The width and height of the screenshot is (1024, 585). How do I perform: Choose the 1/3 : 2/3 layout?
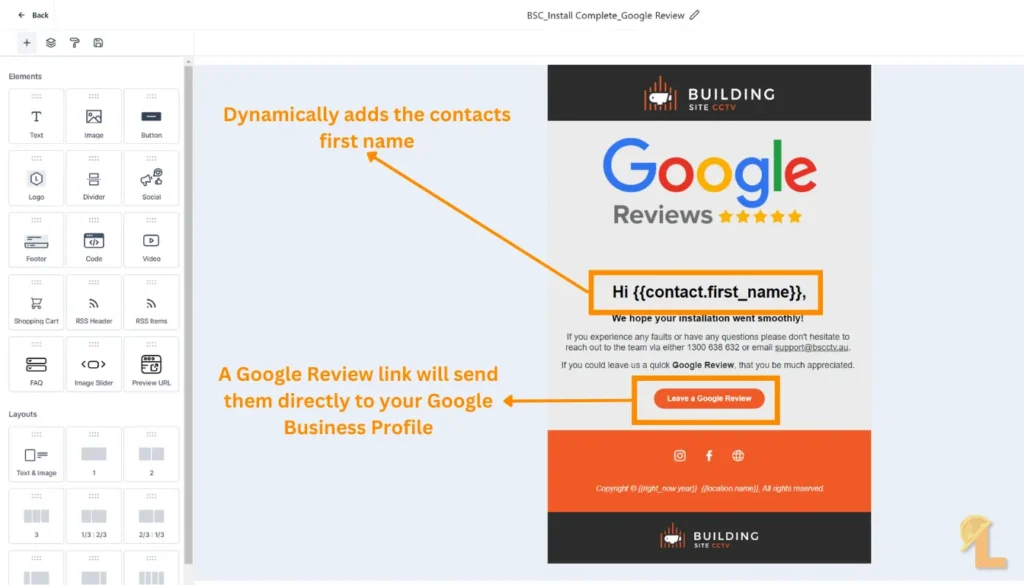(x=94, y=516)
